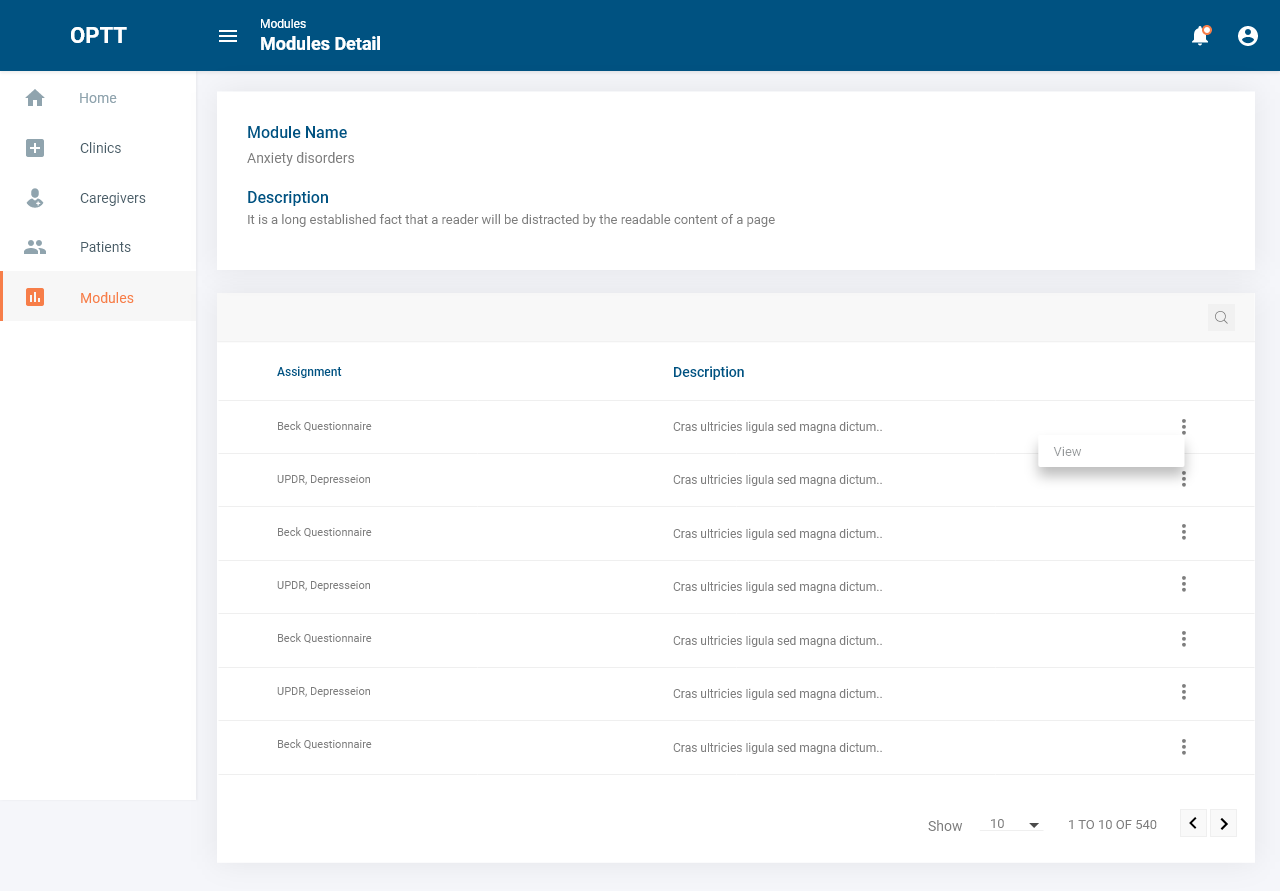This screenshot has height=891, width=1280.
Task: Click the OPTT logo
Action: click(98, 36)
